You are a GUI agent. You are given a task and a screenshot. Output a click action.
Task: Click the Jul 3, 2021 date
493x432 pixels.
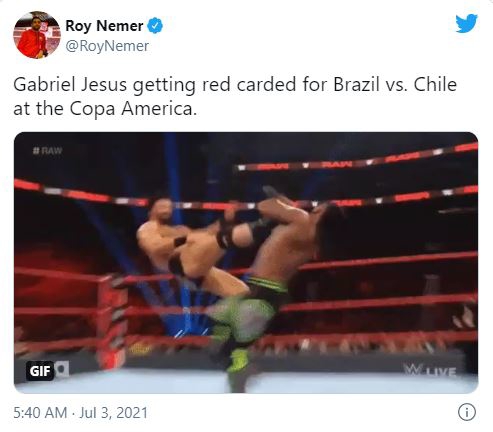(x=114, y=413)
